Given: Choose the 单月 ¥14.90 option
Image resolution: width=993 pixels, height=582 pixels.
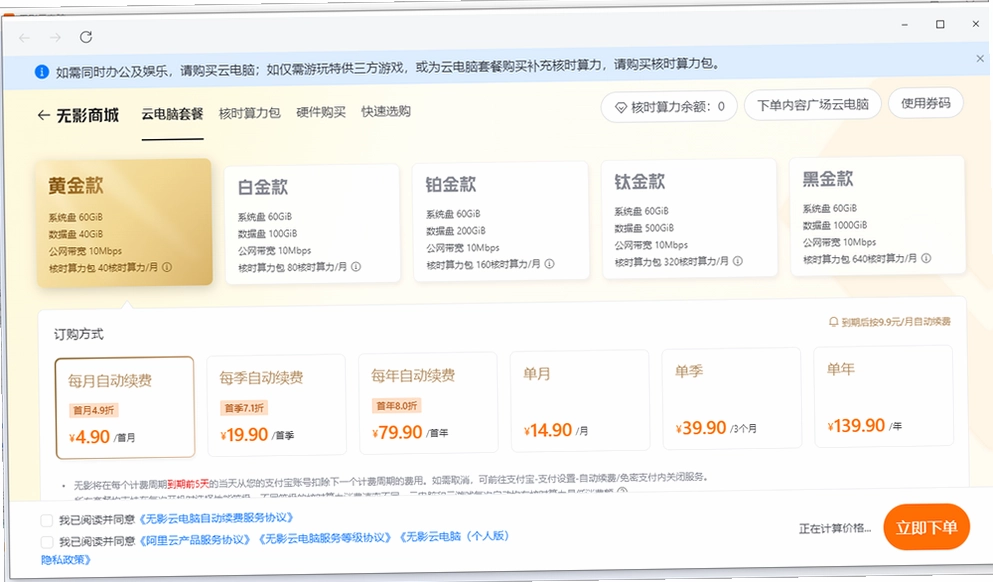Looking at the screenshot, I should tap(580, 400).
